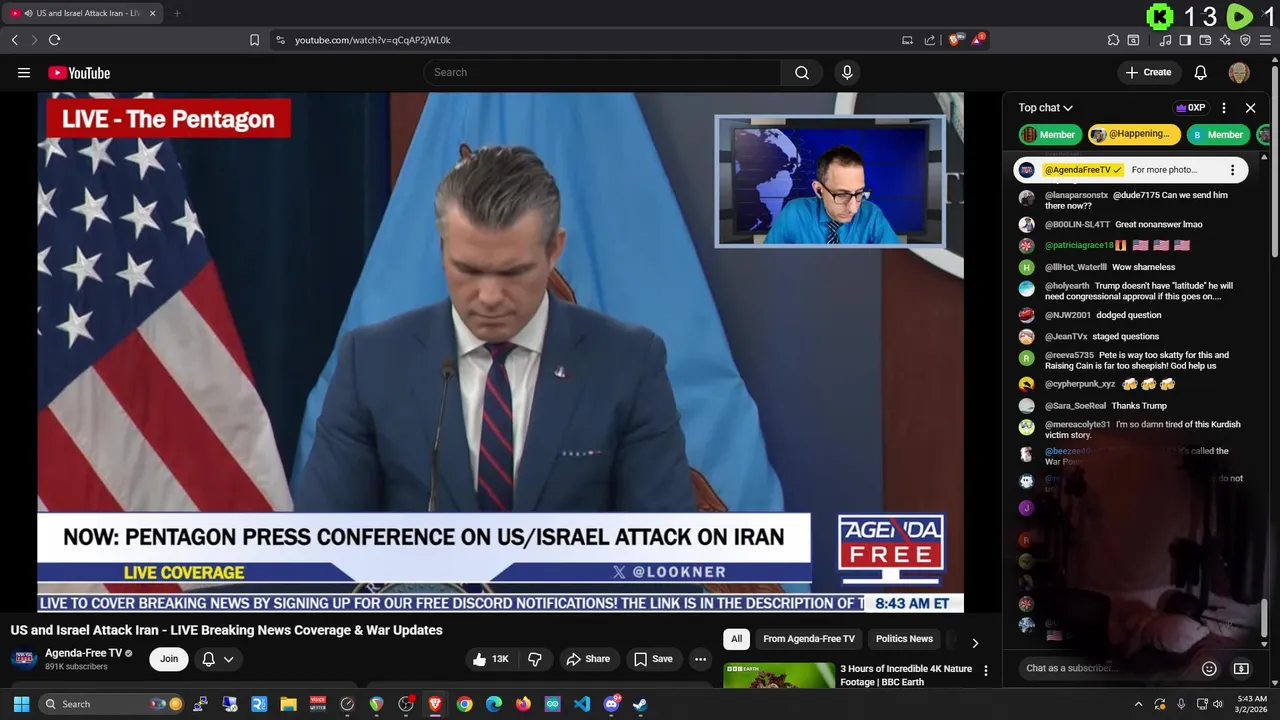Image resolution: width=1280 pixels, height=720 pixels.
Task: Open live chat options three dots
Action: point(1224,108)
